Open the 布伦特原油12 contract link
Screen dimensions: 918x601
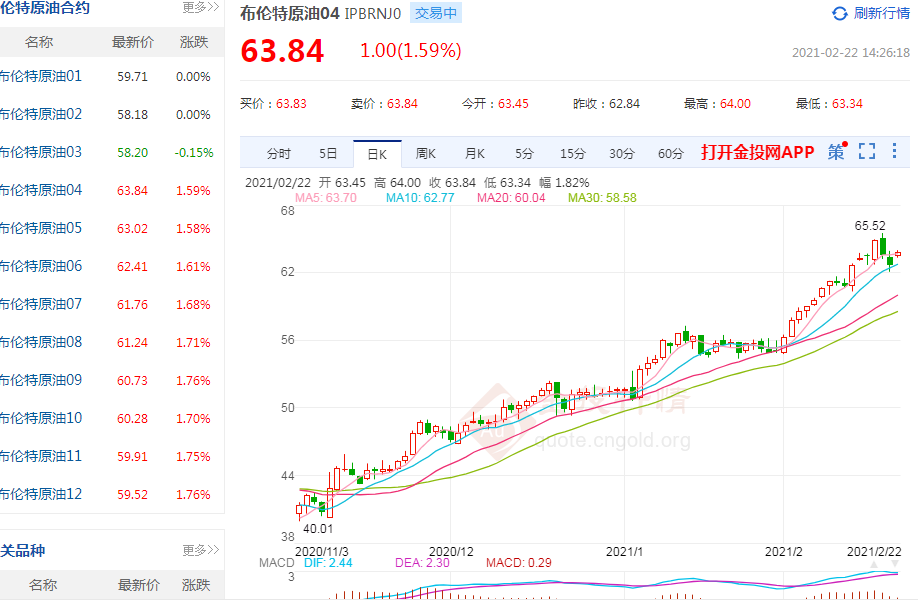[x=41, y=494]
